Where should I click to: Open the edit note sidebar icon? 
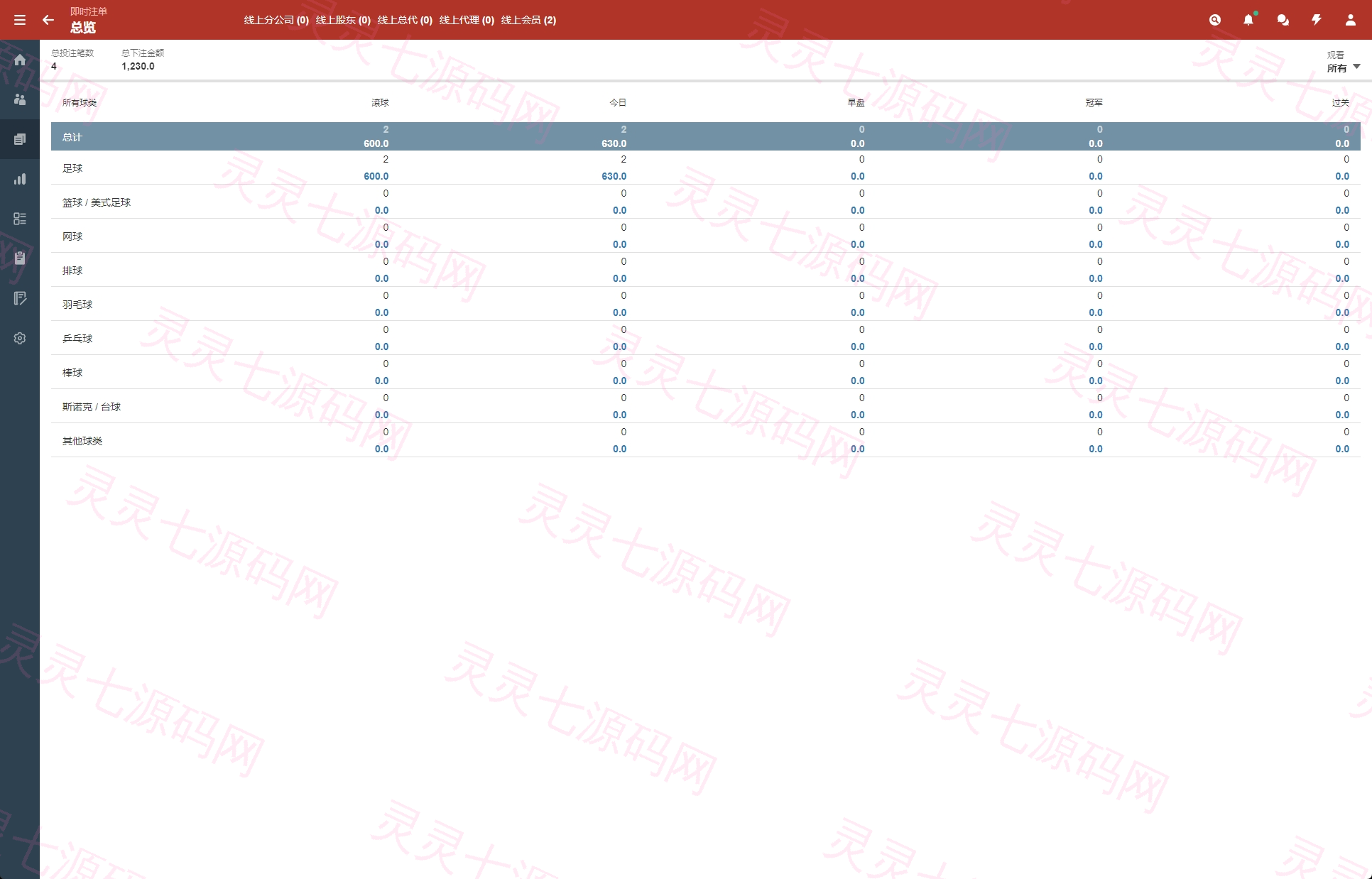tap(20, 298)
